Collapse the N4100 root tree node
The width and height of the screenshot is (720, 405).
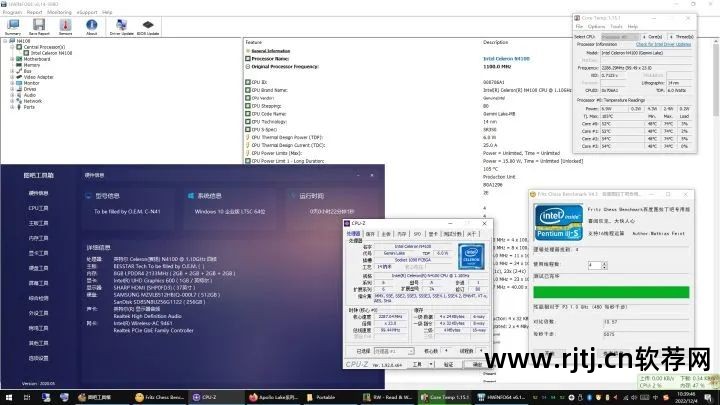pos(5,41)
